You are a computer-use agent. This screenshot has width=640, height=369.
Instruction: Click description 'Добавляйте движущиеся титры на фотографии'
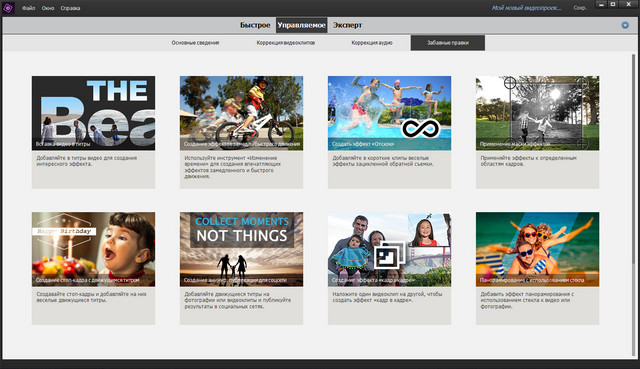[x=238, y=300]
